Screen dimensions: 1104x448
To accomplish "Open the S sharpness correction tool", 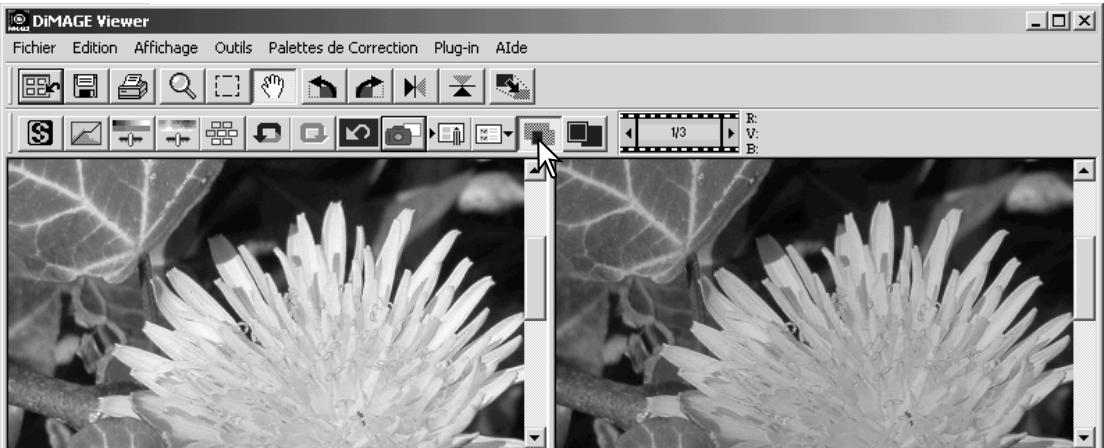I will pyautogui.click(x=40, y=133).
